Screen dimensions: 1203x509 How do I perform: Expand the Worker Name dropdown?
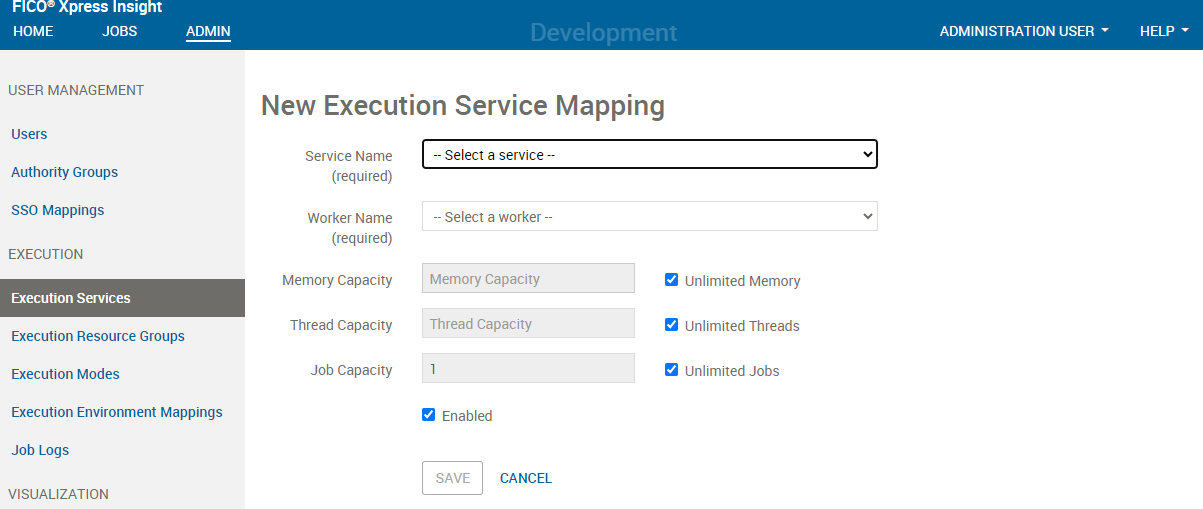(649, 217)
